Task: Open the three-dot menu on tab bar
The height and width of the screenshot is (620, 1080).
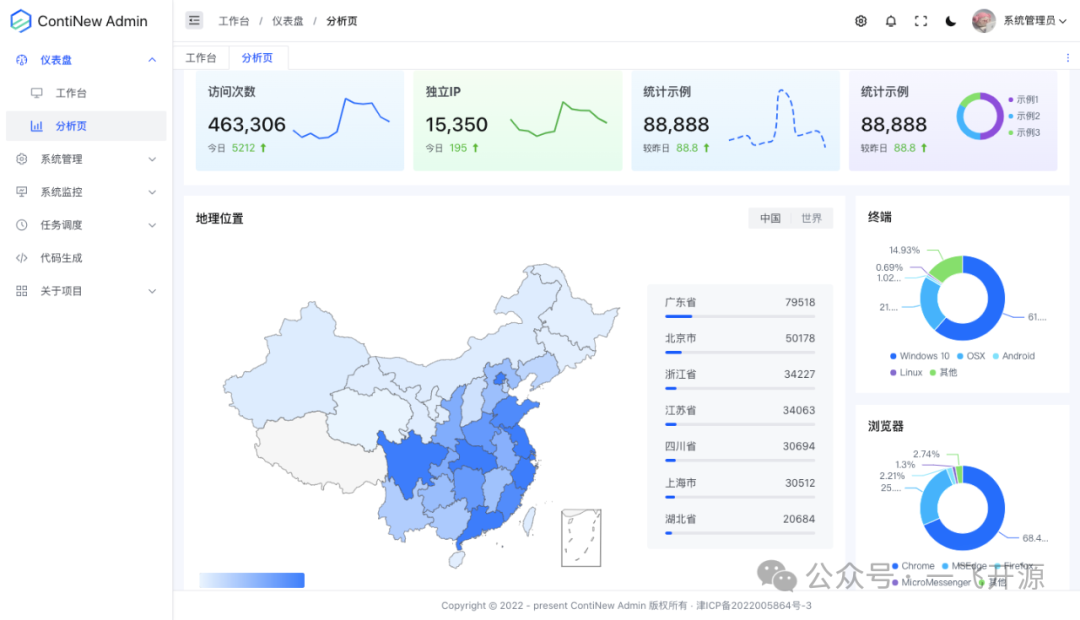Action: 1069,57
